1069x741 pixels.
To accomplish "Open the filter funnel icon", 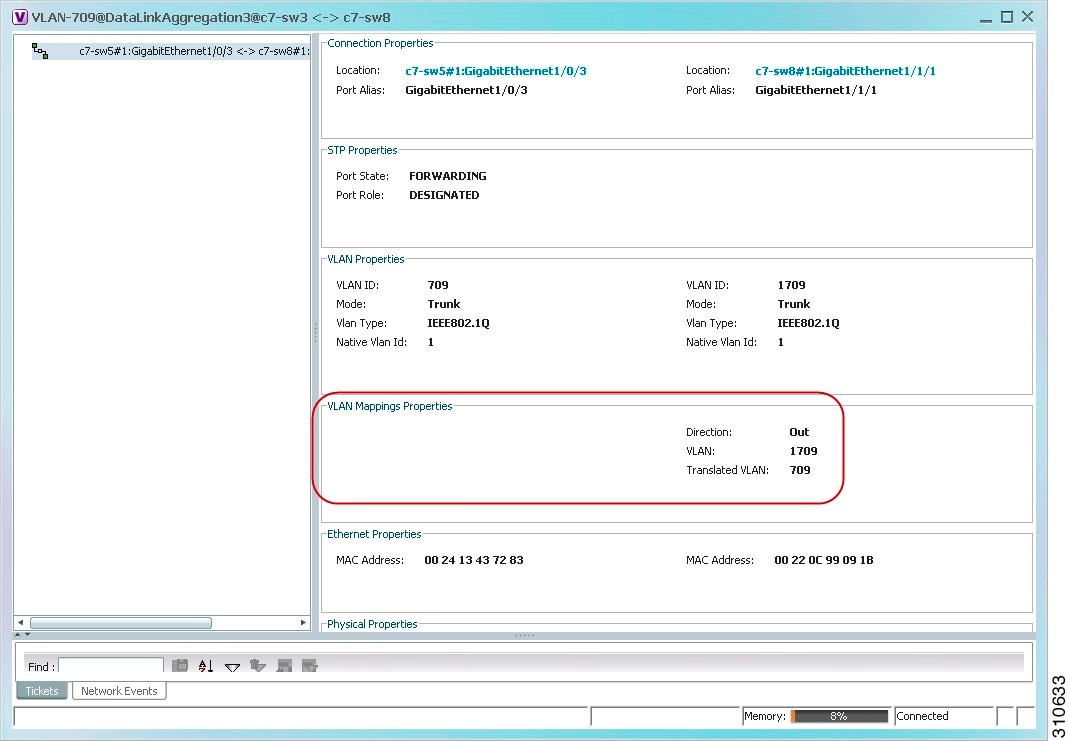I will pyautogui.click(x=232, y=666).
